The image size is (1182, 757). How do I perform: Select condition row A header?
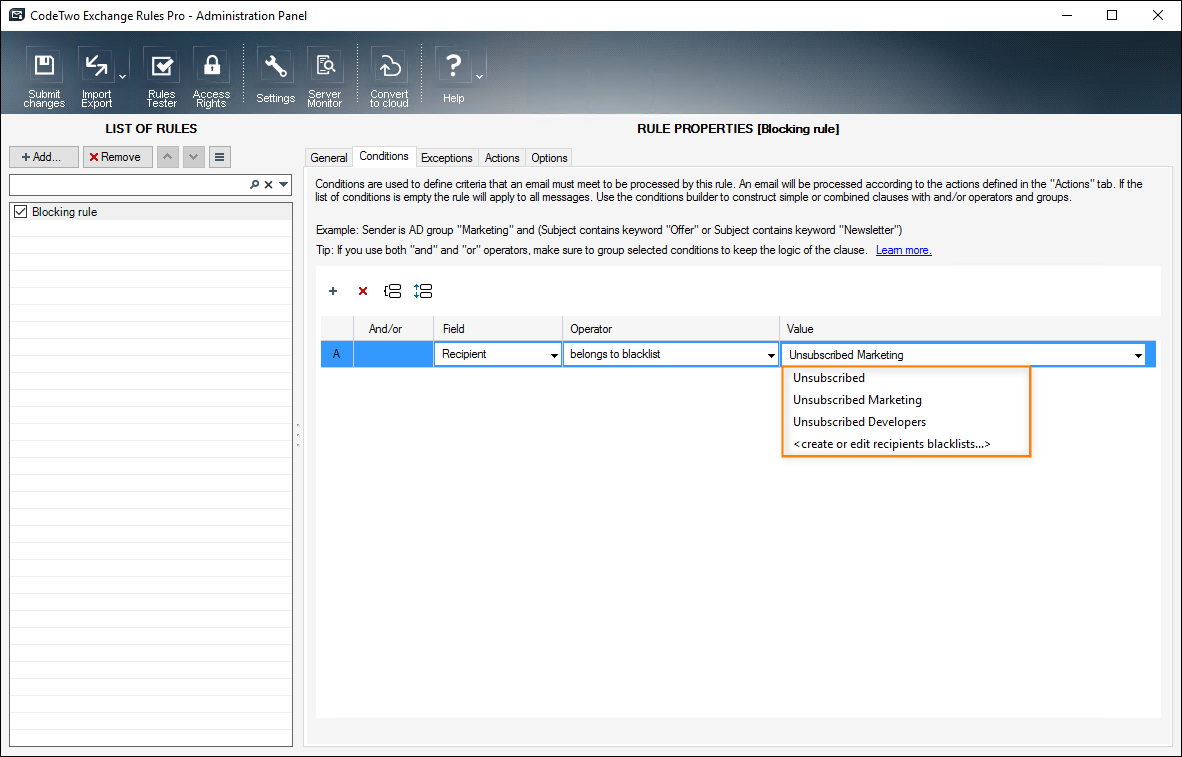pos(337,354)
